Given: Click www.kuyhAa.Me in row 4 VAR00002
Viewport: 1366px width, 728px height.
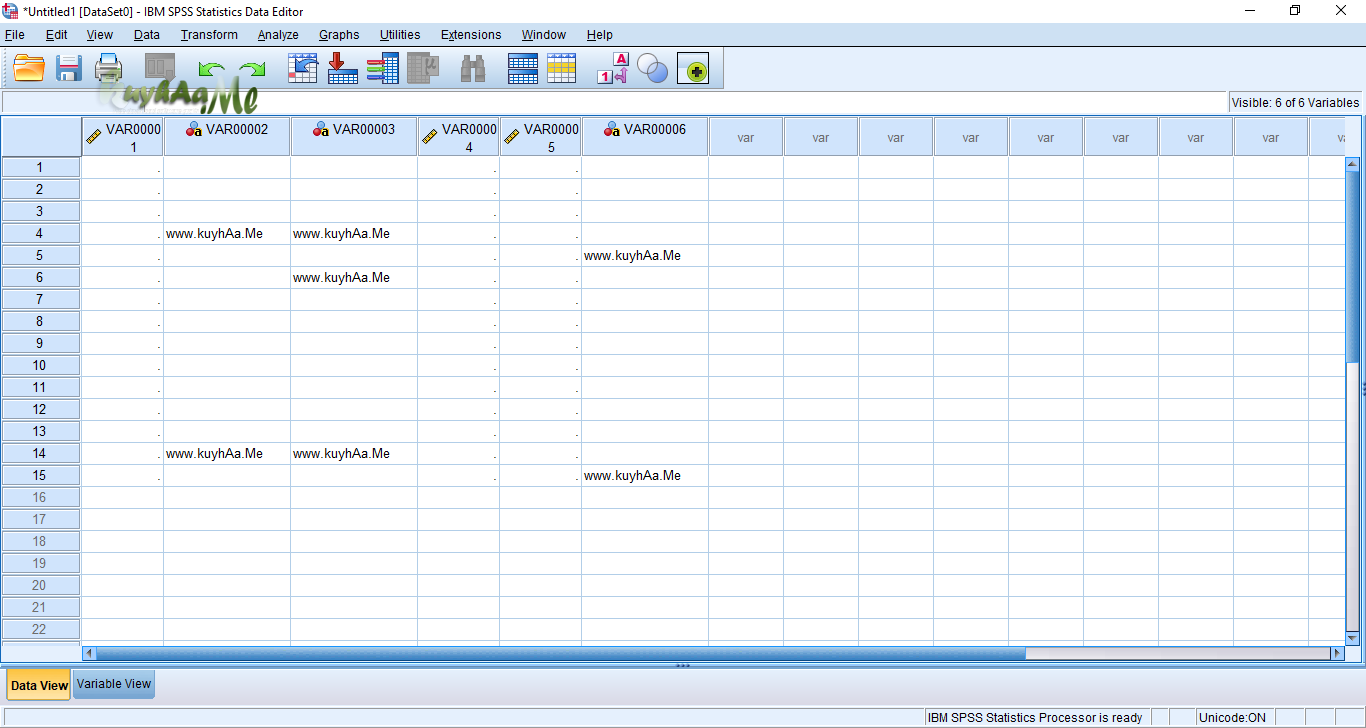Looking at the screenshot, I should pyautogui.click(x=215, y=233).
